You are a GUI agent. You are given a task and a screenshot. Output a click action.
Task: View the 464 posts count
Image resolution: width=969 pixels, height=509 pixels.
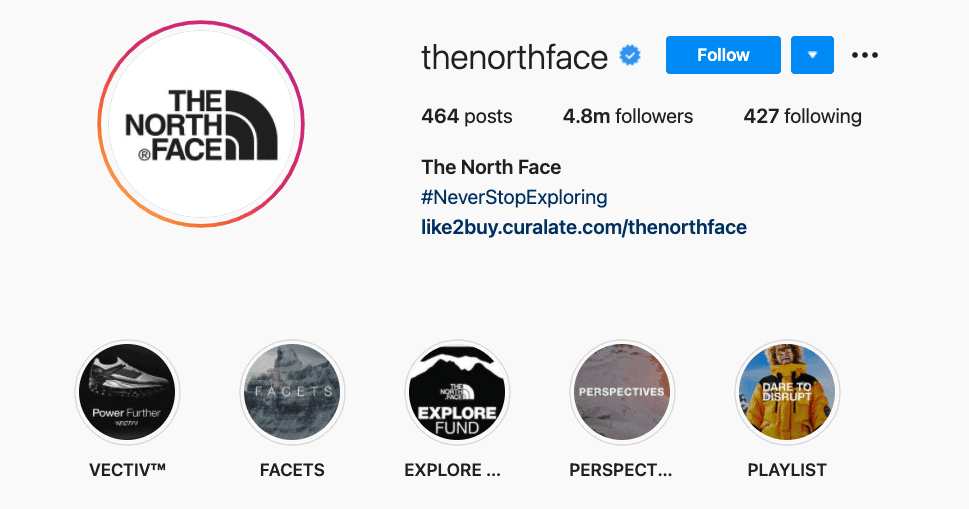click(467, 117)
